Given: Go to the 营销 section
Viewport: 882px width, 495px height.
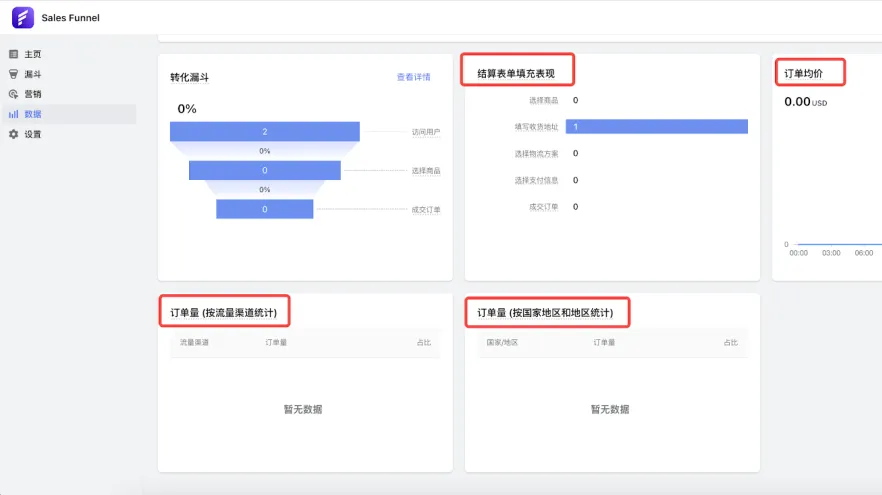Looking at the screenshot, I should [69, 94].
